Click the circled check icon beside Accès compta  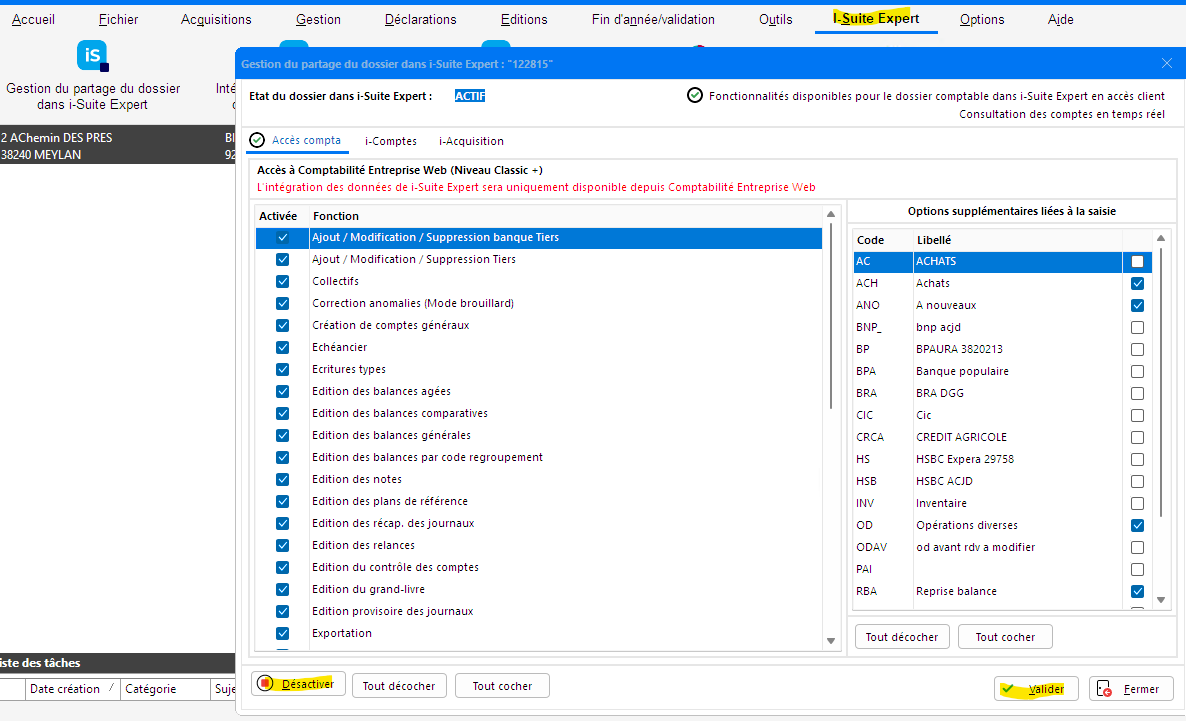258,140
